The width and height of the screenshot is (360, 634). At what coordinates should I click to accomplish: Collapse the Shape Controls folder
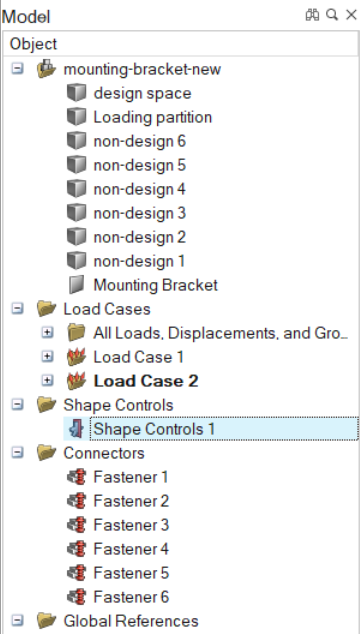coord(17,405)
